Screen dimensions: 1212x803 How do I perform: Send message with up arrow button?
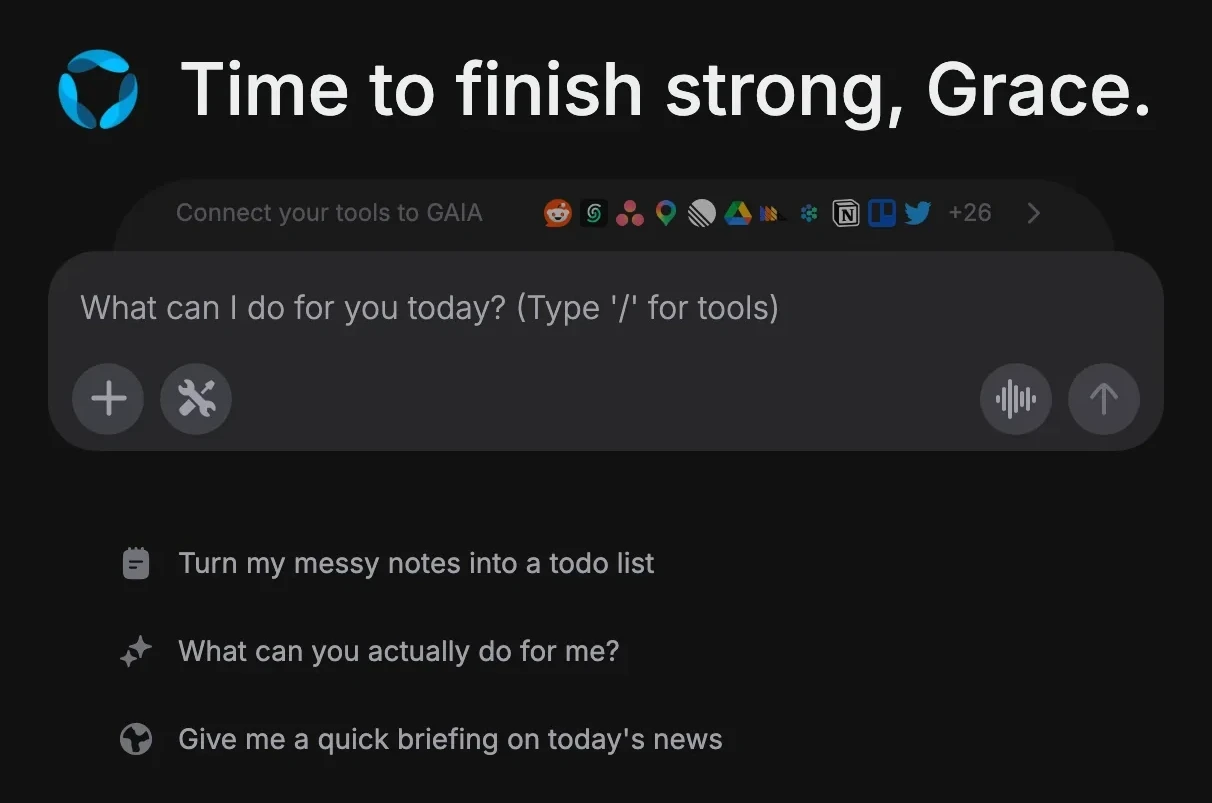1104,399
